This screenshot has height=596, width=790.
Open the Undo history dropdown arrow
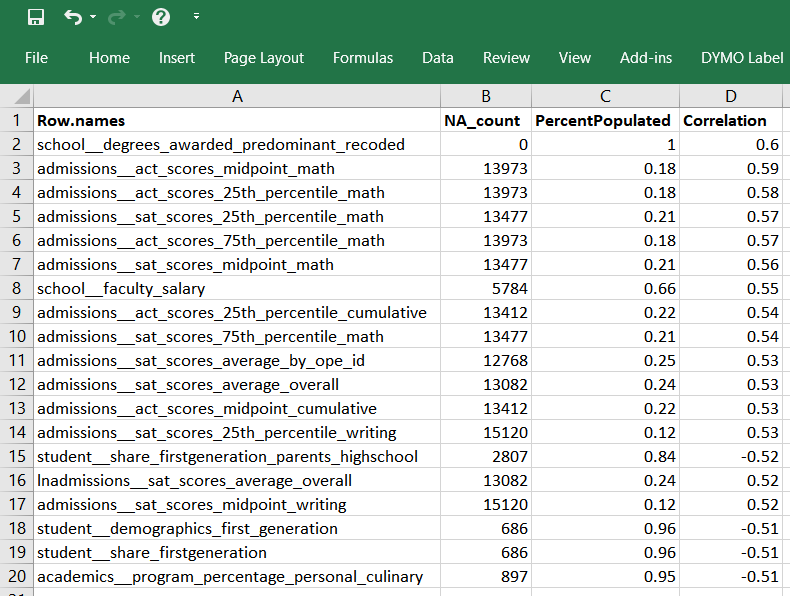pyautogui.click(x=93, y=17)
